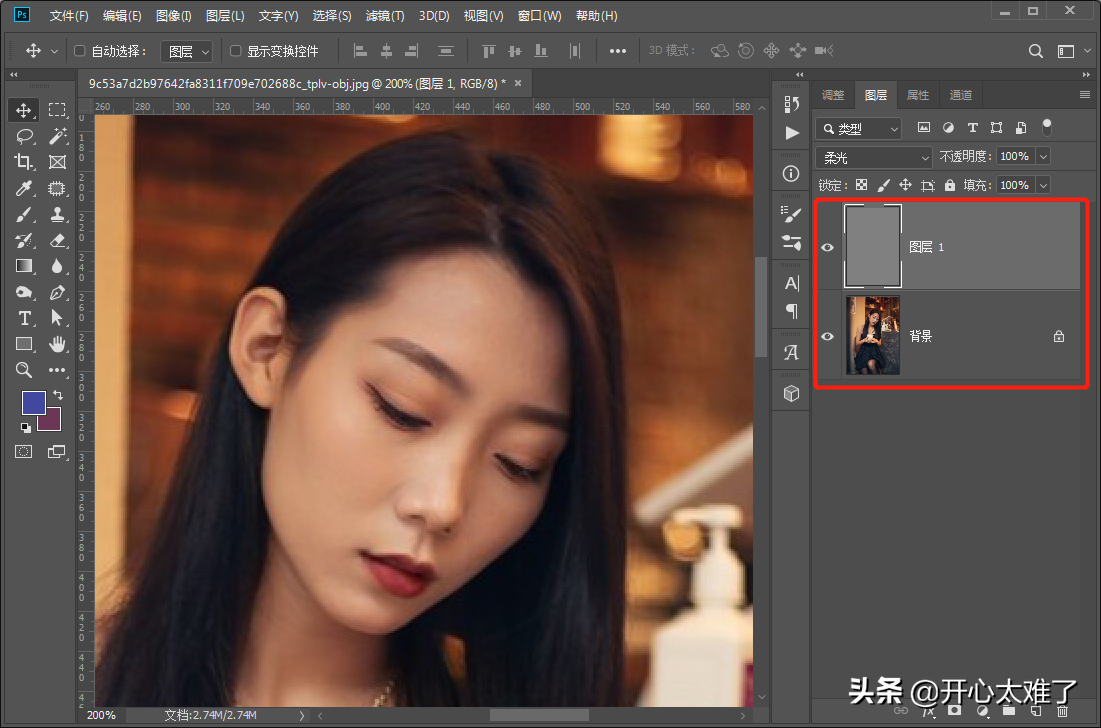Select the Hand tool
The image size is (1101, 728).
point(57,344)
